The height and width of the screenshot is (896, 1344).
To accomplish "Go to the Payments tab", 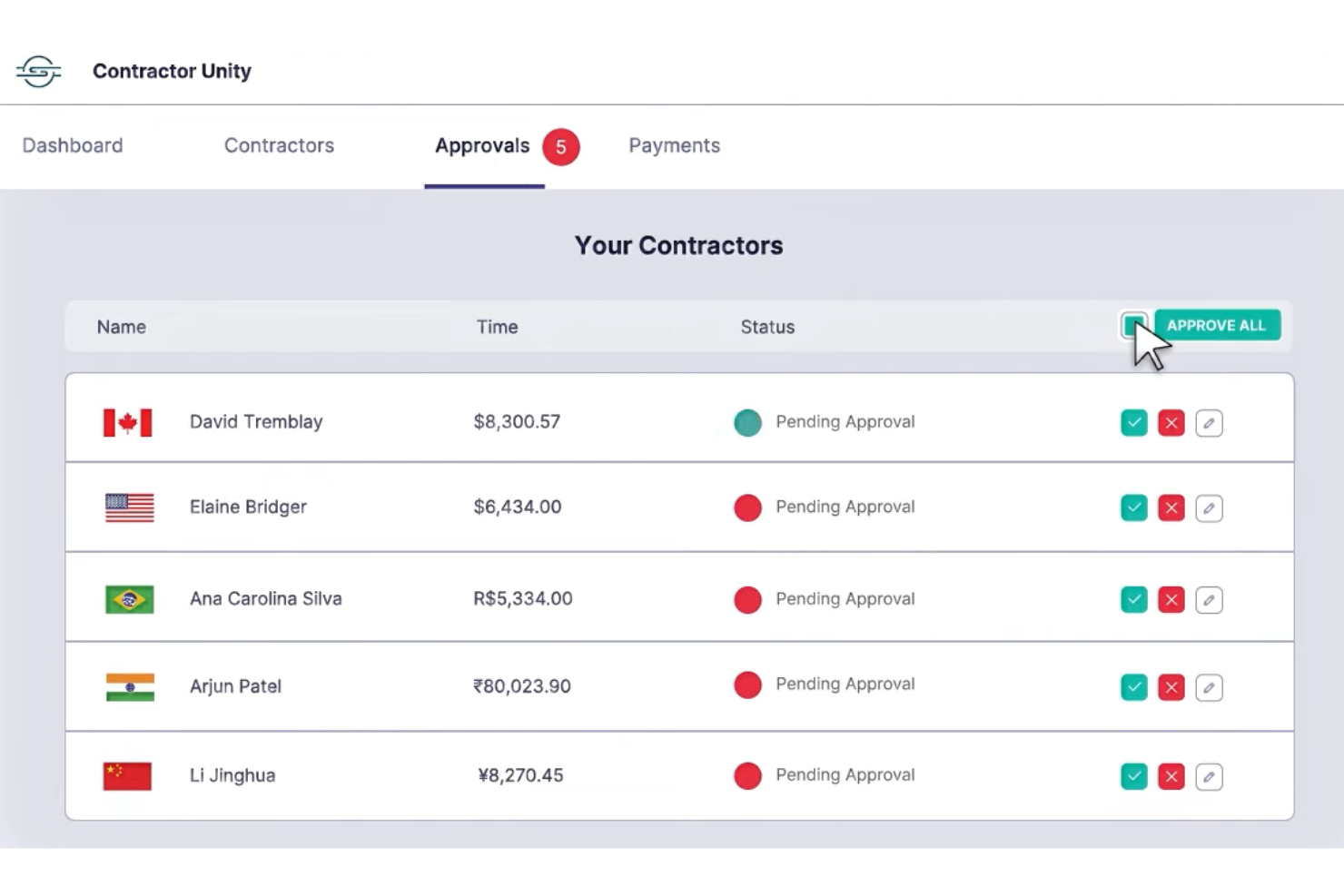I will pos(674,145).
